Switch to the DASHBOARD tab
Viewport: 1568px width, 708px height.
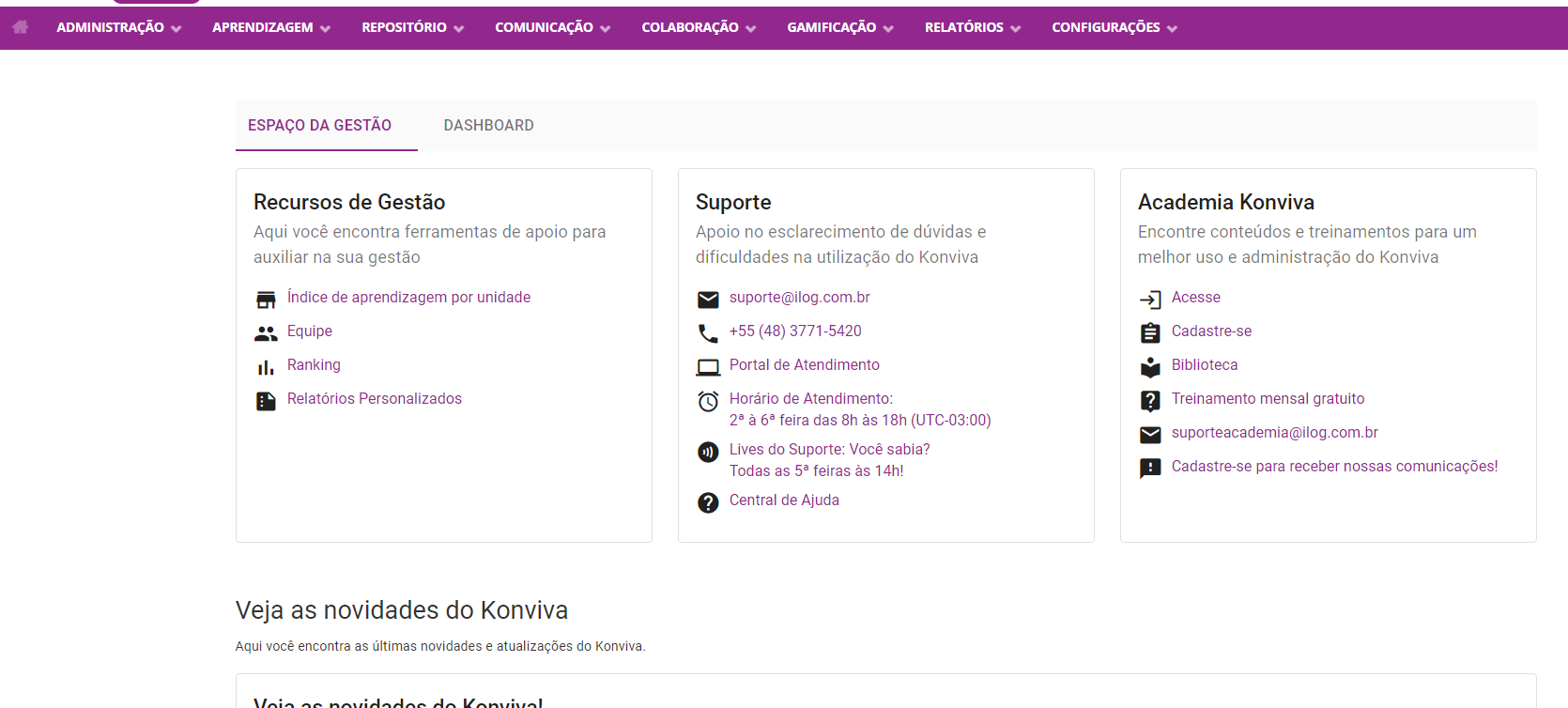coord(488,125)
